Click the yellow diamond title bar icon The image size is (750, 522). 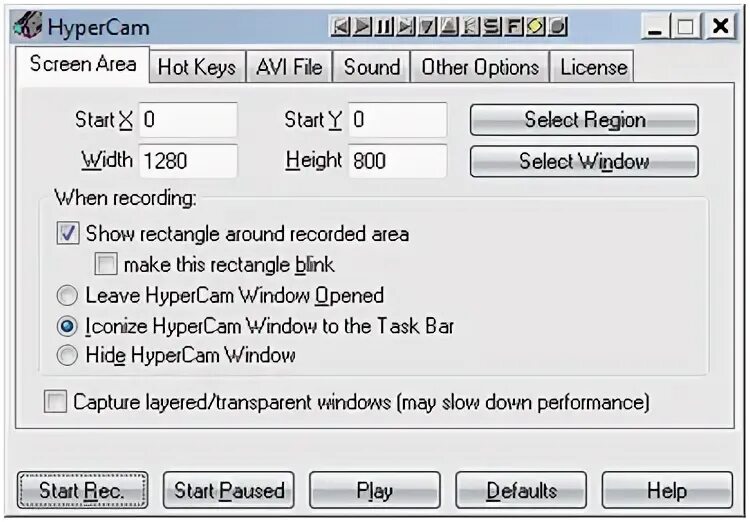(536, 27)
